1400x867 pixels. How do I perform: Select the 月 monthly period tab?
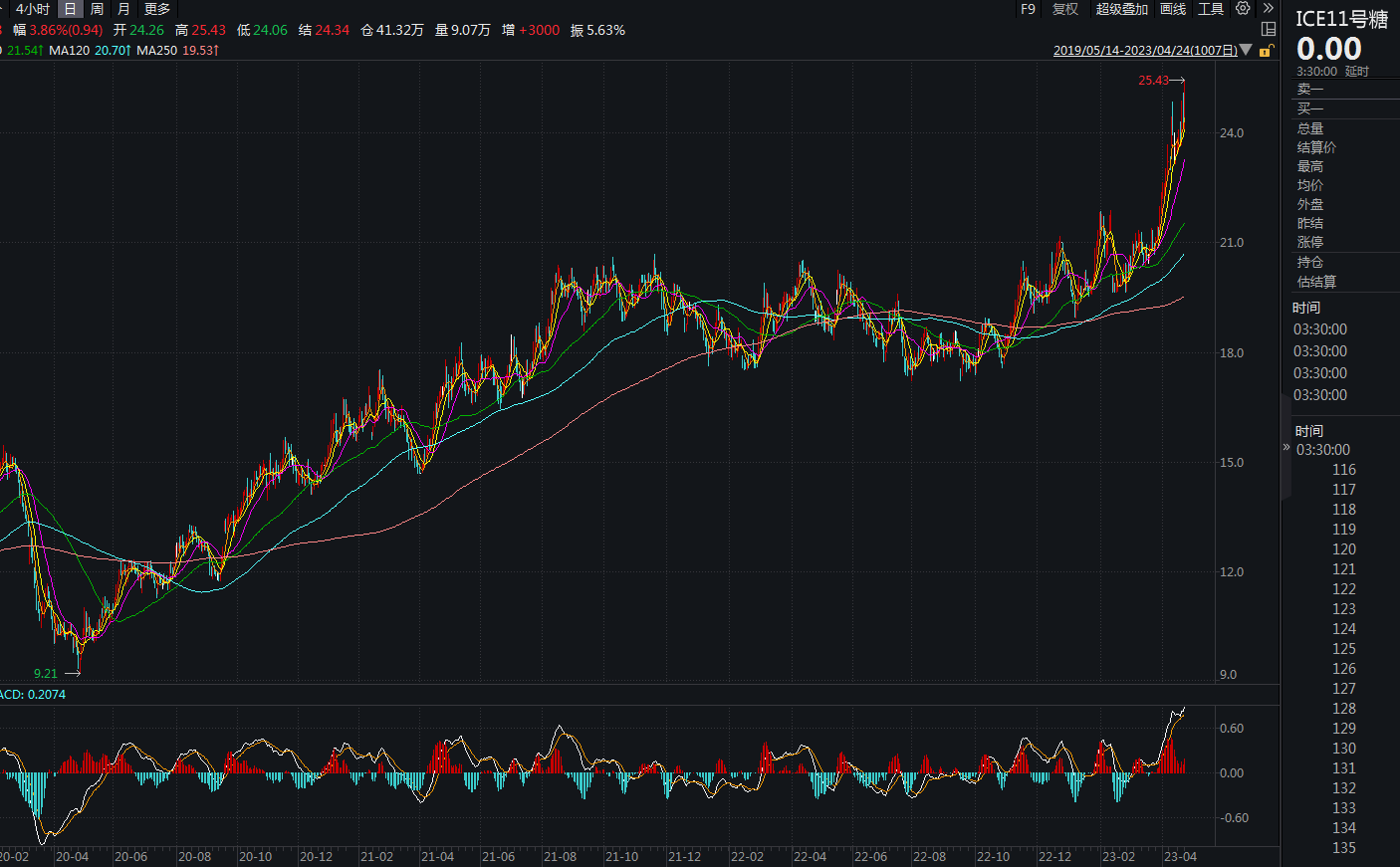[123, 9]
